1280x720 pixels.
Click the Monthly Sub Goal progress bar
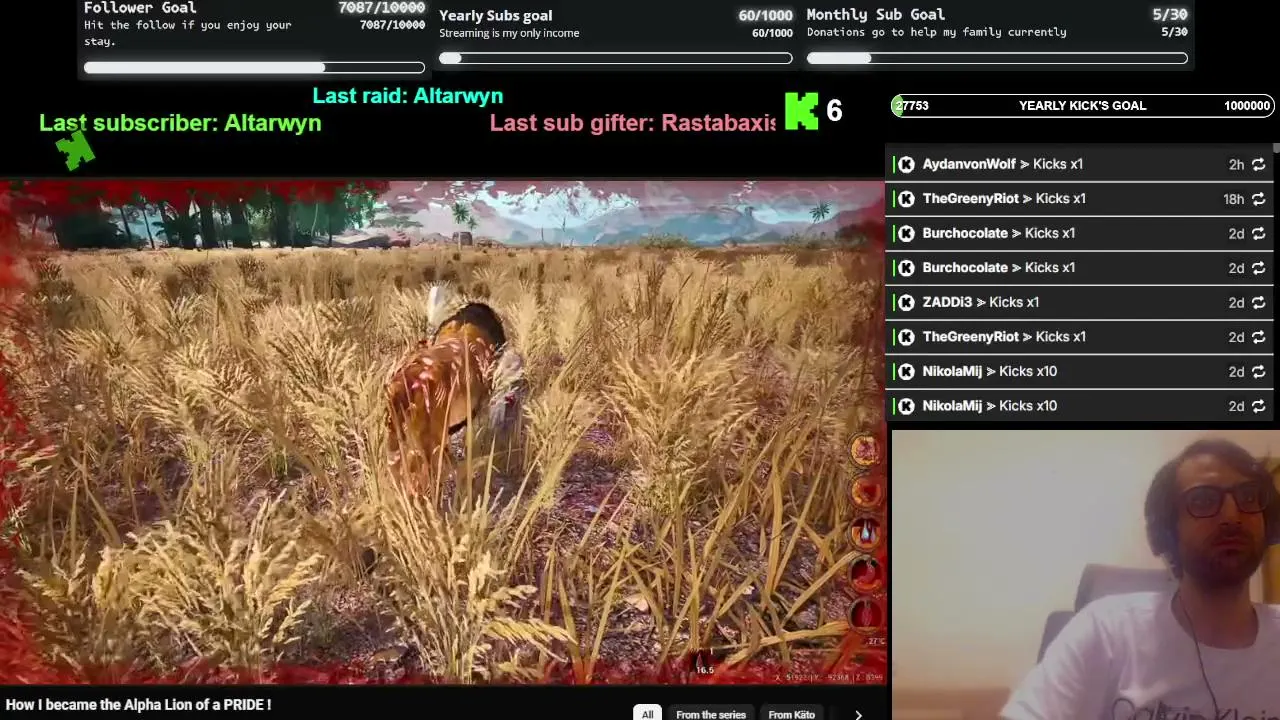(997, 58)
